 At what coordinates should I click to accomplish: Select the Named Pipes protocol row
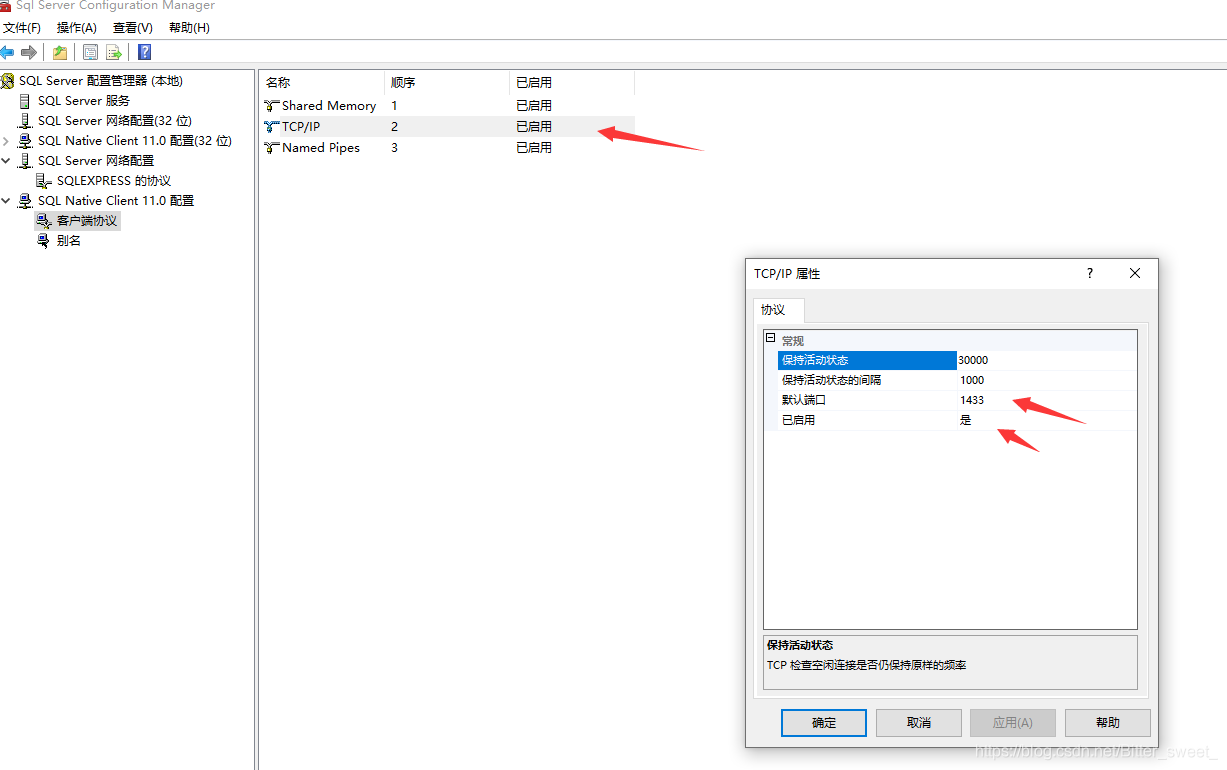447,147
